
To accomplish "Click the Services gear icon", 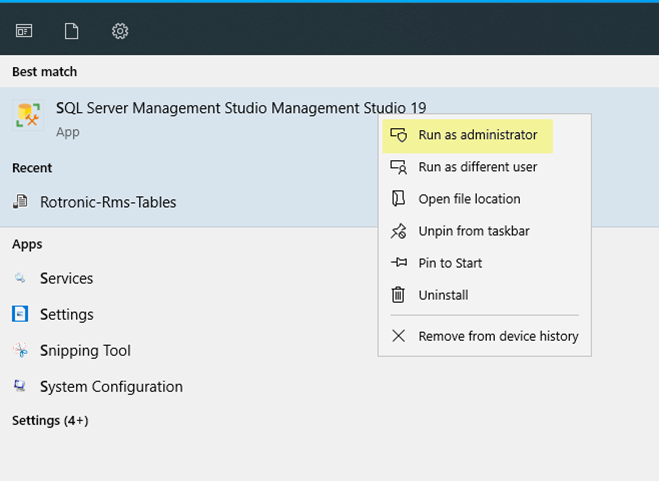I will pyautogui.click(x=20, y=278).
